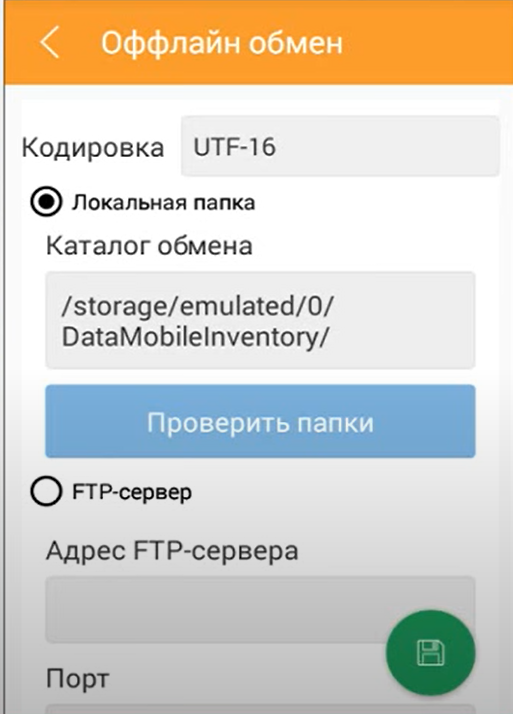The height and width of the screenshot is (714, 513).
Task: Click the FTP-сервер label text
Action: (132, 492)
